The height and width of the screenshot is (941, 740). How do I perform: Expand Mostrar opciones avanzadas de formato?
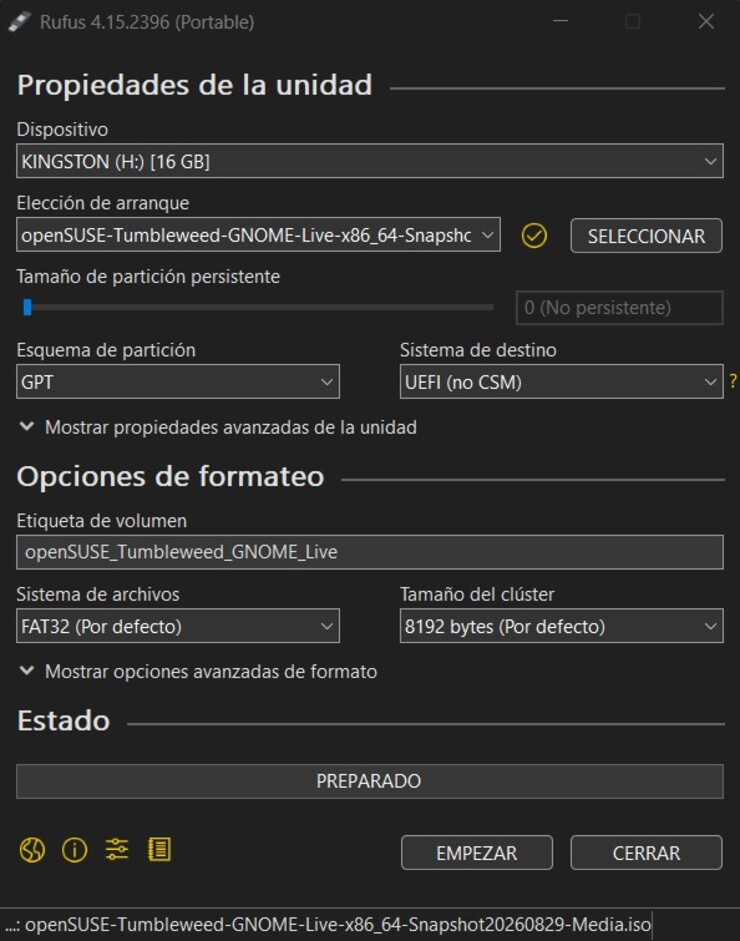(x=198, y=672)
